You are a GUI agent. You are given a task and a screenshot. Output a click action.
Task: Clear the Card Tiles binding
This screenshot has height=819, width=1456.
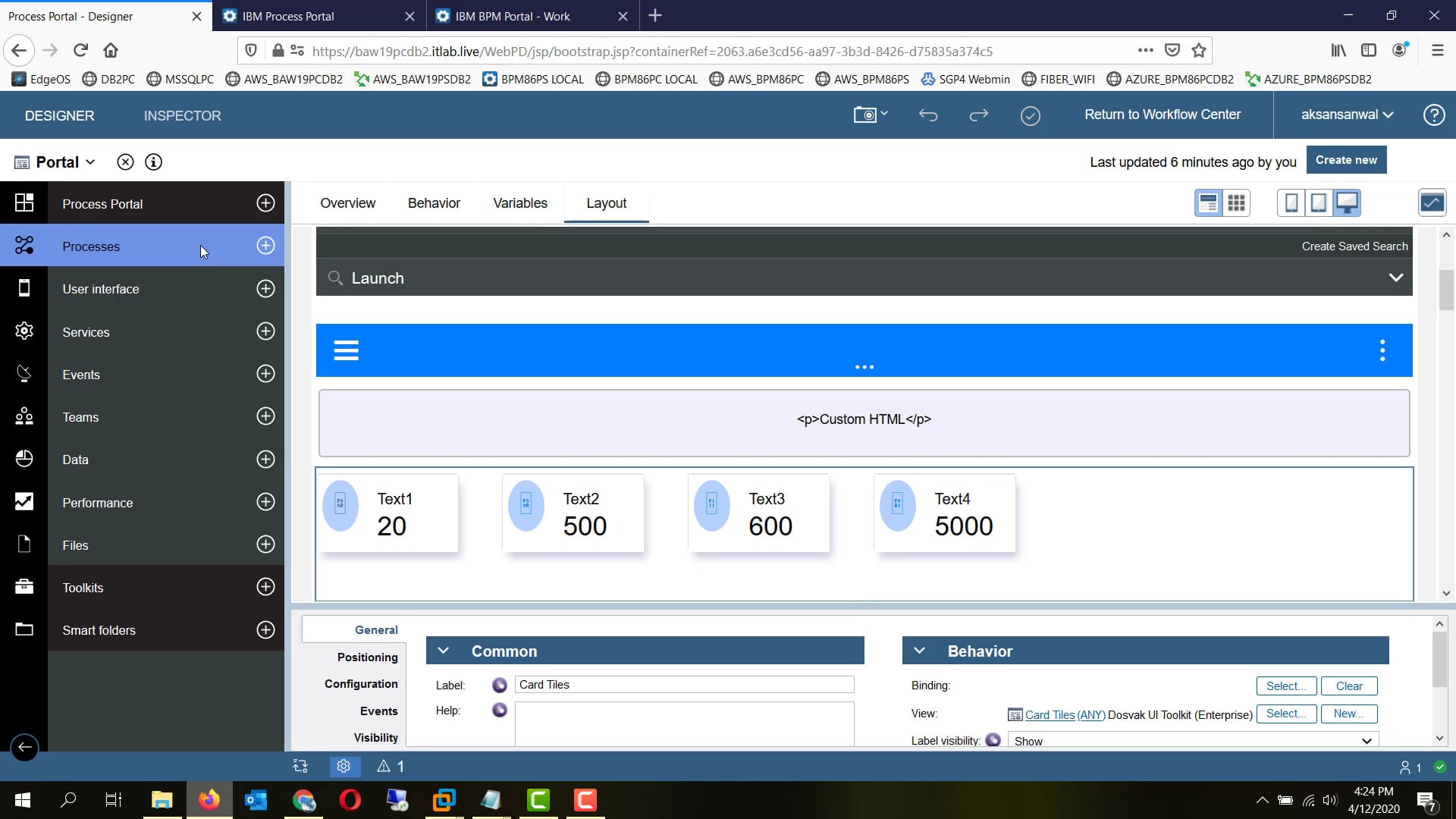(1349, 686)
